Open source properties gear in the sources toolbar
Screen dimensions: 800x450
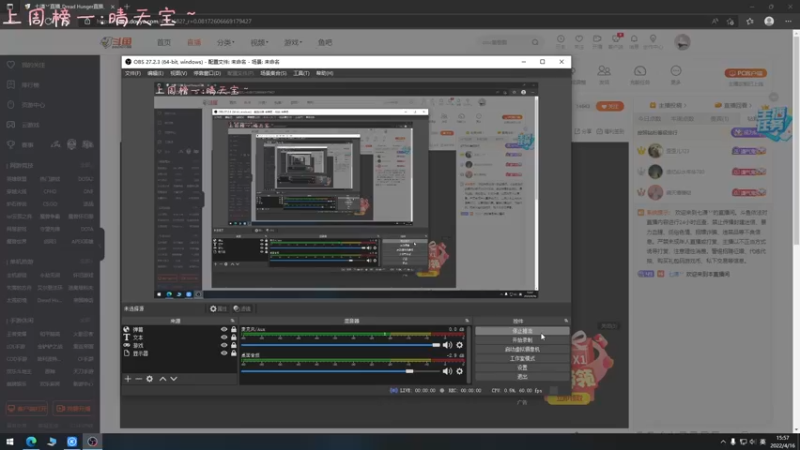click(149, 379)
